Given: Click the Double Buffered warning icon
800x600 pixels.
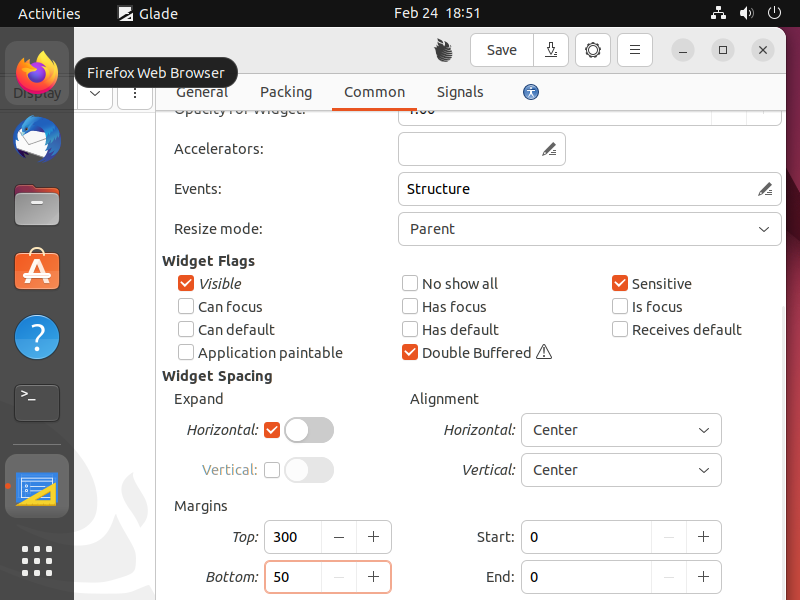Looking at the screenshot, I should tap(544, 352).
